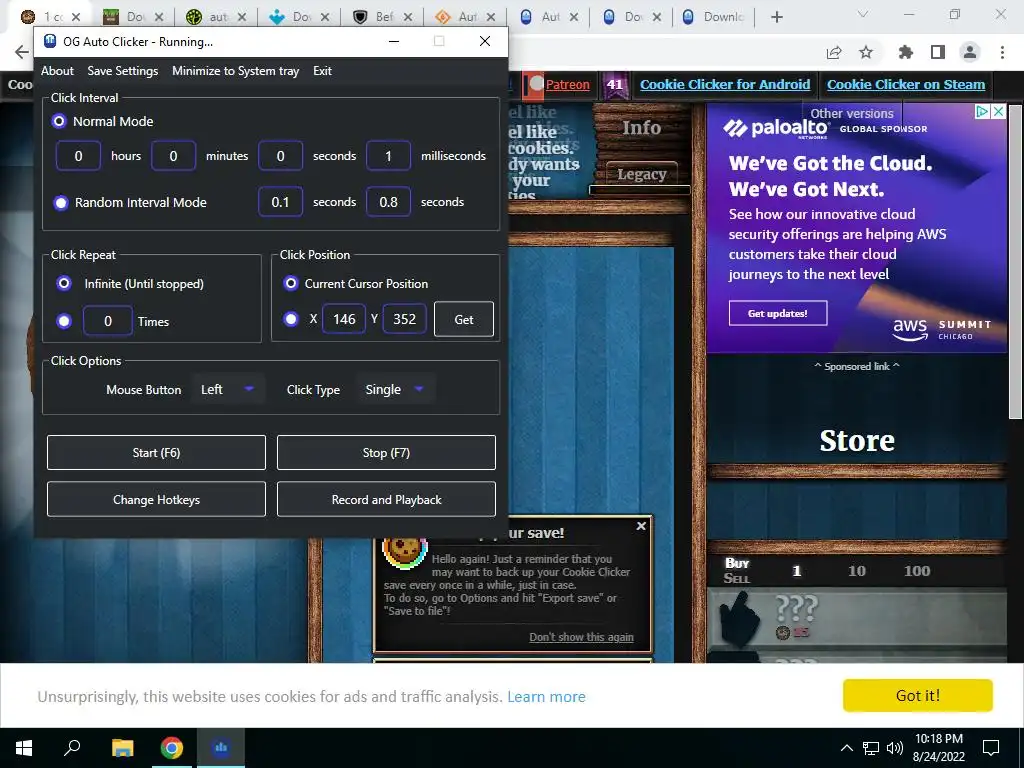The width and height of the screenshot is (1024, 768).
Task: Click the page vertical scrollbar
Action: 1015,261
